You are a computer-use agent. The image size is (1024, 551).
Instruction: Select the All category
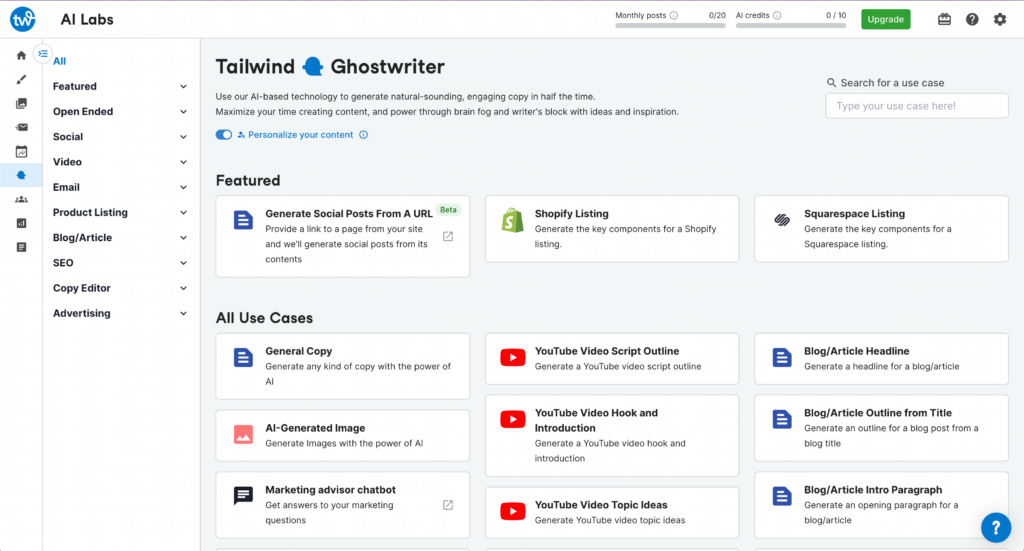tap(59, 61)
